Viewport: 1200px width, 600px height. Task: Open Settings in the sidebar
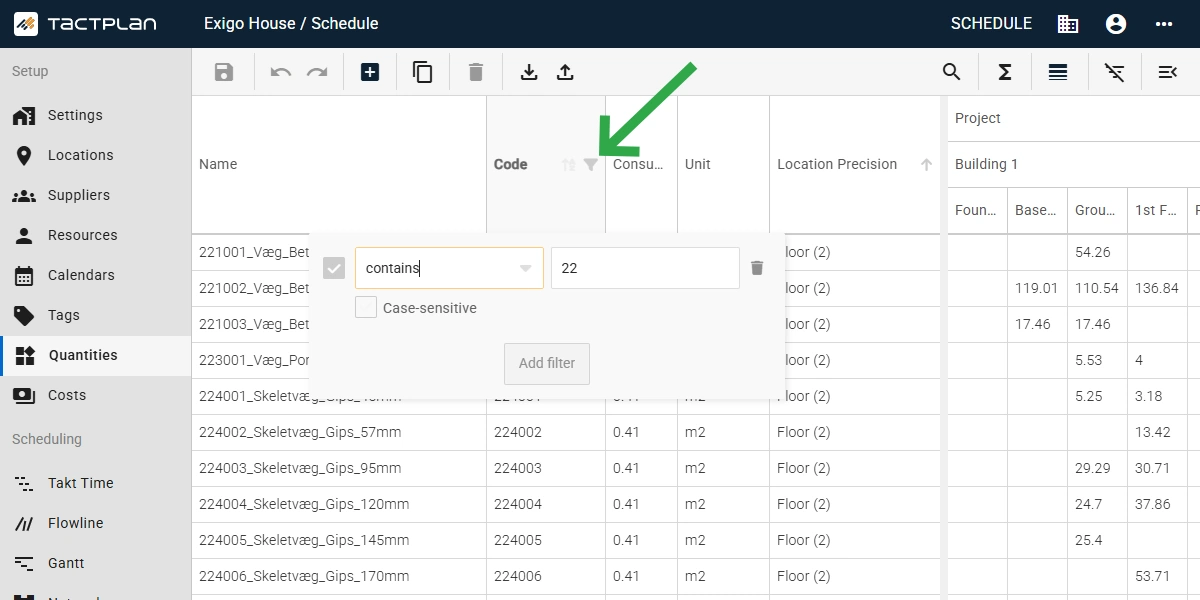pyautogui.click(x=95, y=115)
